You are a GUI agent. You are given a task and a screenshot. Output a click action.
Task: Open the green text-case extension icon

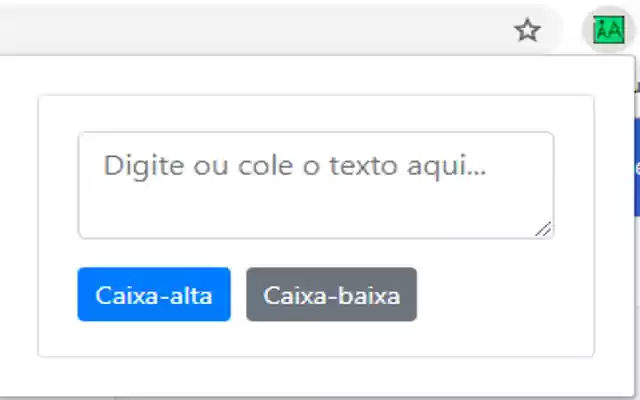pos(608,31)
